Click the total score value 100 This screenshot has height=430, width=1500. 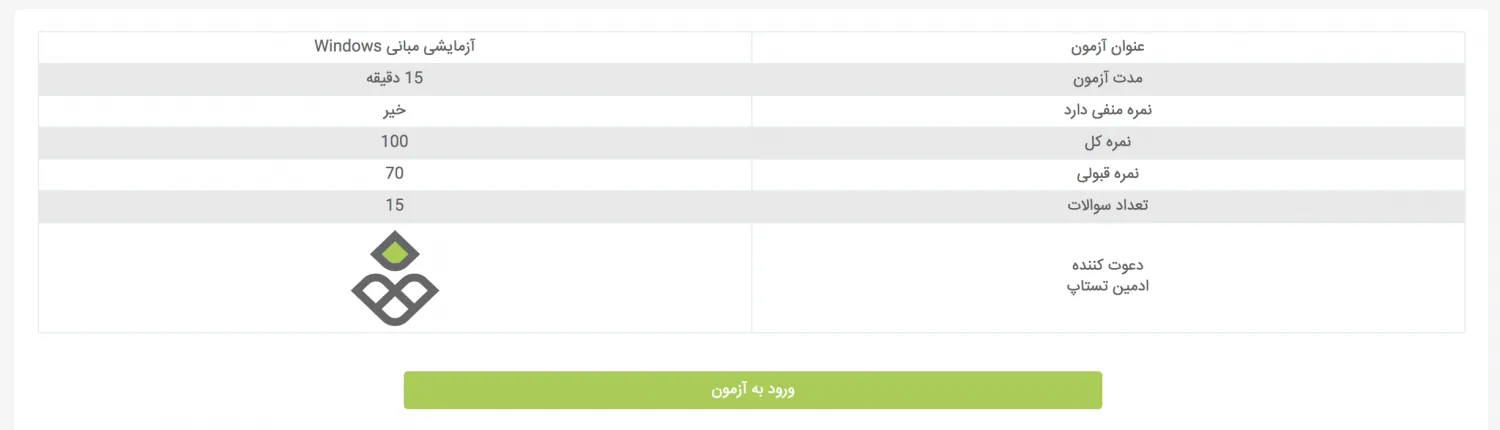395,142
